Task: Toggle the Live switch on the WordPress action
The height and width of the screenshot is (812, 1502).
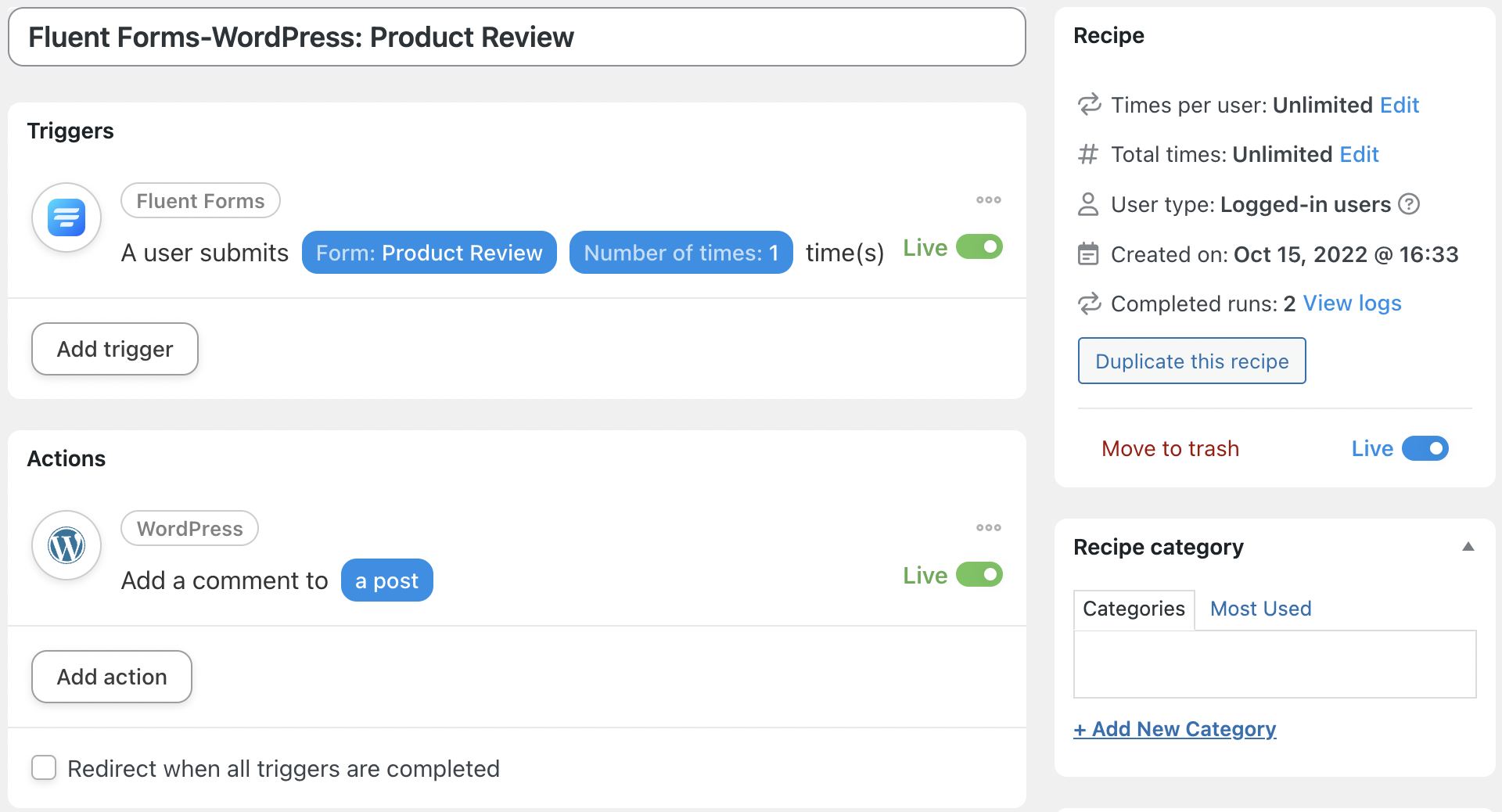Action: click(x=979, y=575)
